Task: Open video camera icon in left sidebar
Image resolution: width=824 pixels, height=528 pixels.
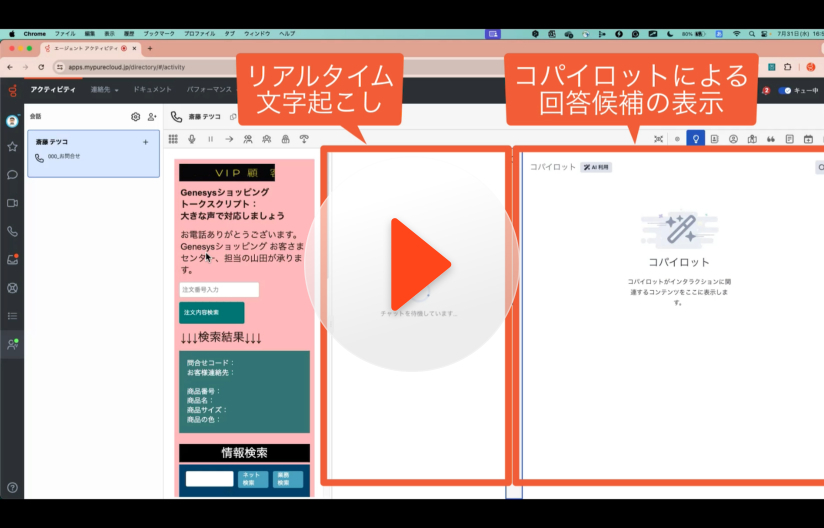Action: click(x=12, y=203)
